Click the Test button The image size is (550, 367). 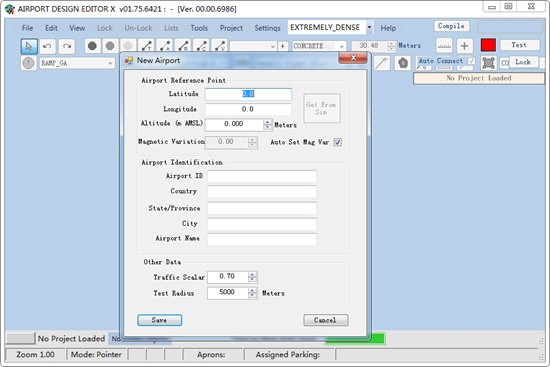[x=519, y=45]
